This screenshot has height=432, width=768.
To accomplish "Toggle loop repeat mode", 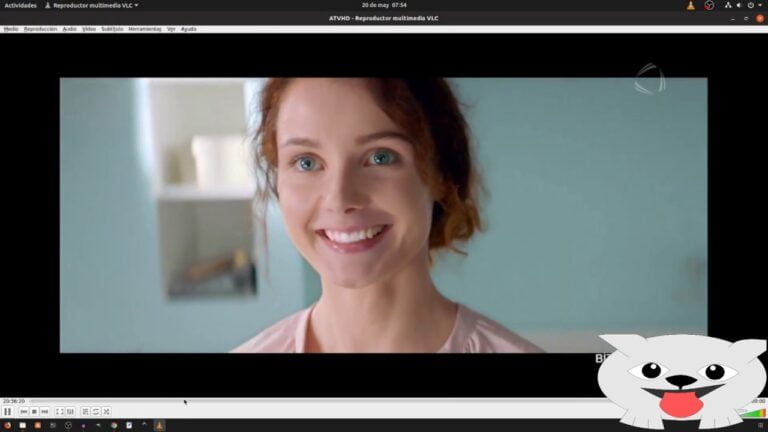I will (x=96, y=411).
